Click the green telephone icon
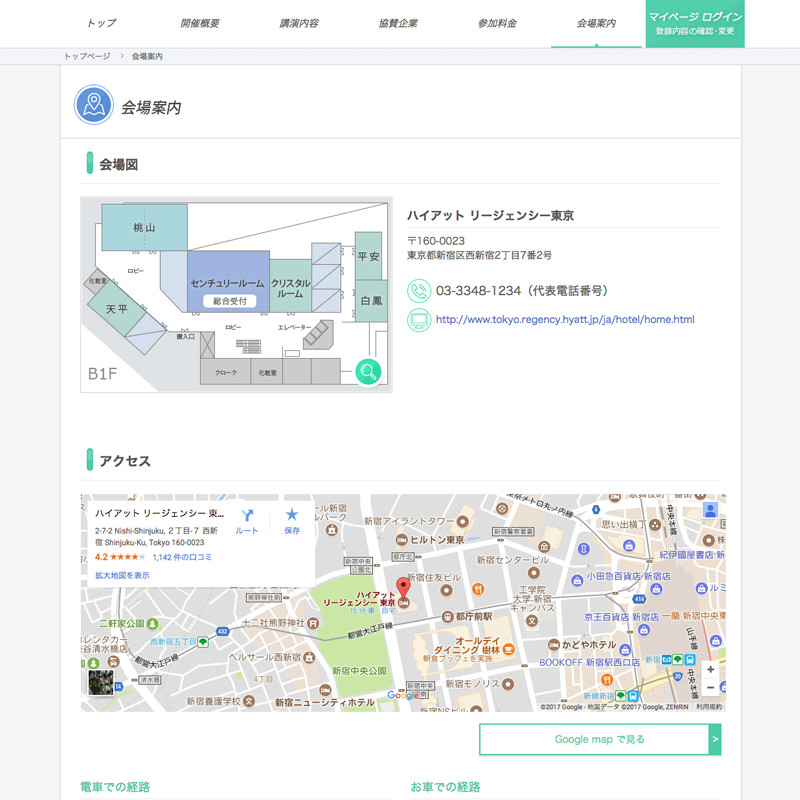The height and width of the screenshot is (800, 800). tap(419, 291)
